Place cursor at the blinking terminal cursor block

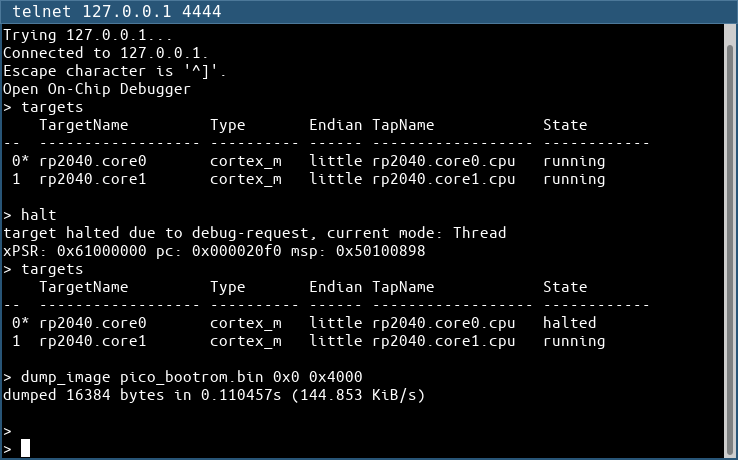coord(26,448)
